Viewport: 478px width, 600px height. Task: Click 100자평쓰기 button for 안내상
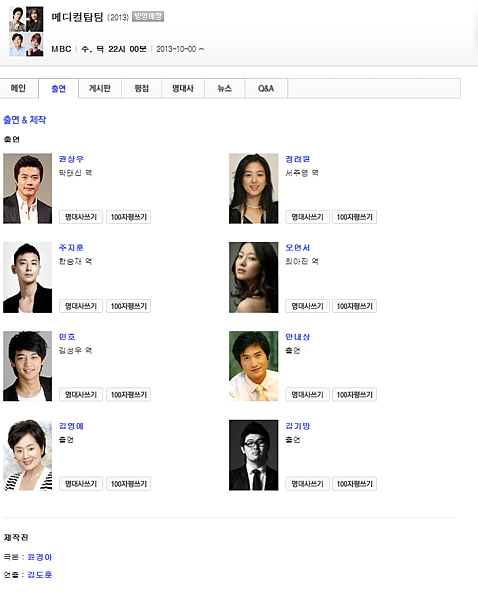tap(354, 395)
